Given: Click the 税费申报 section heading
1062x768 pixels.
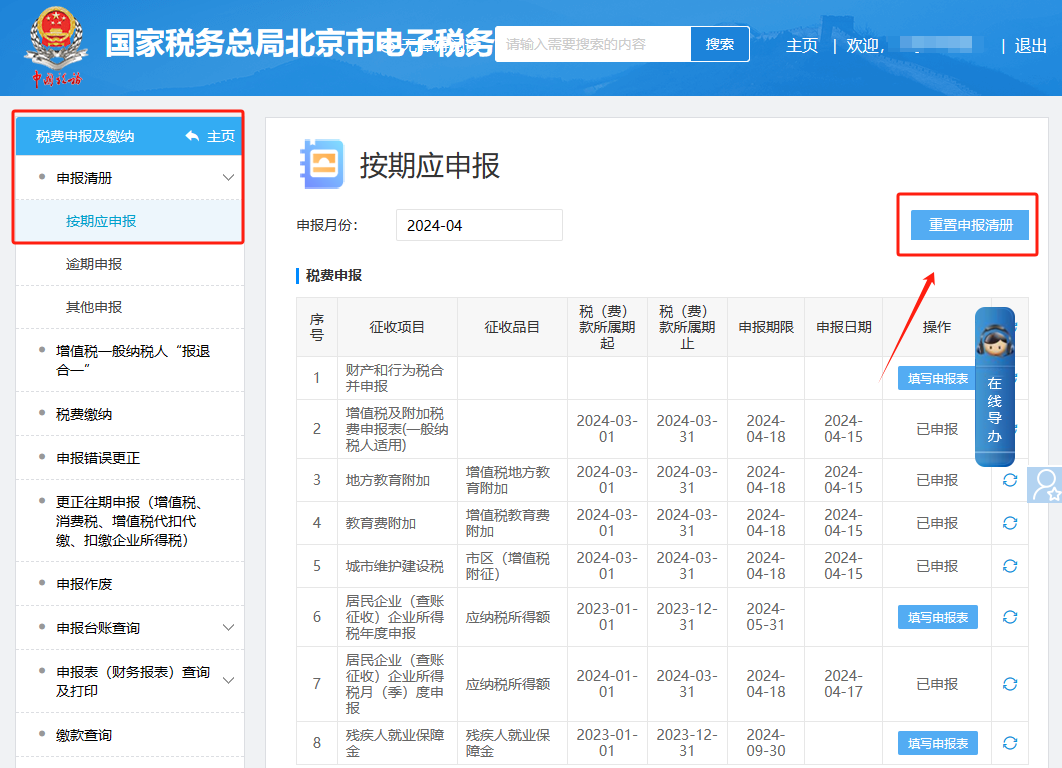Looking at the screenshot, I should (x=334, y=276).
